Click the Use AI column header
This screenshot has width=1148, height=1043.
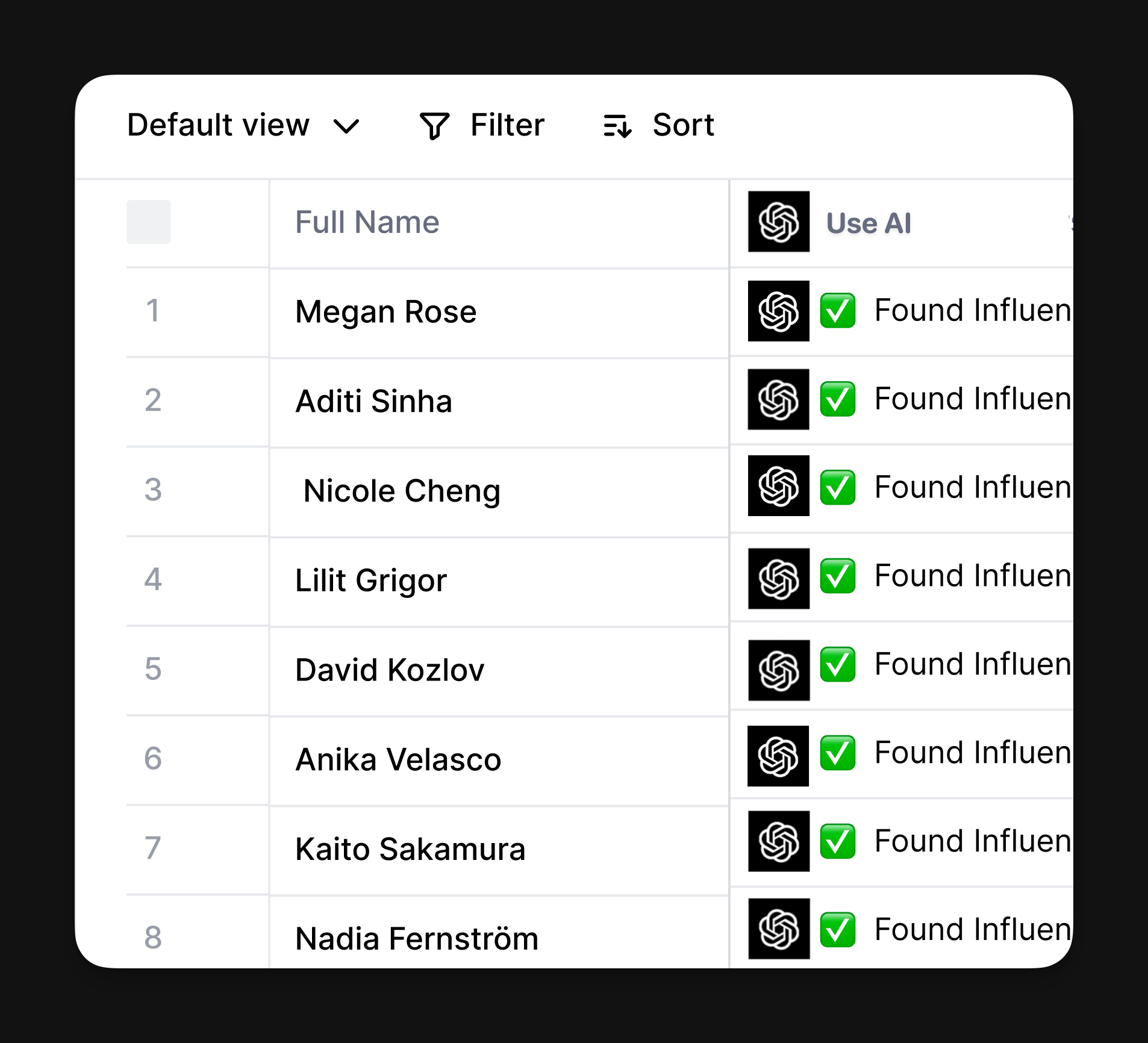pos(869,223)
